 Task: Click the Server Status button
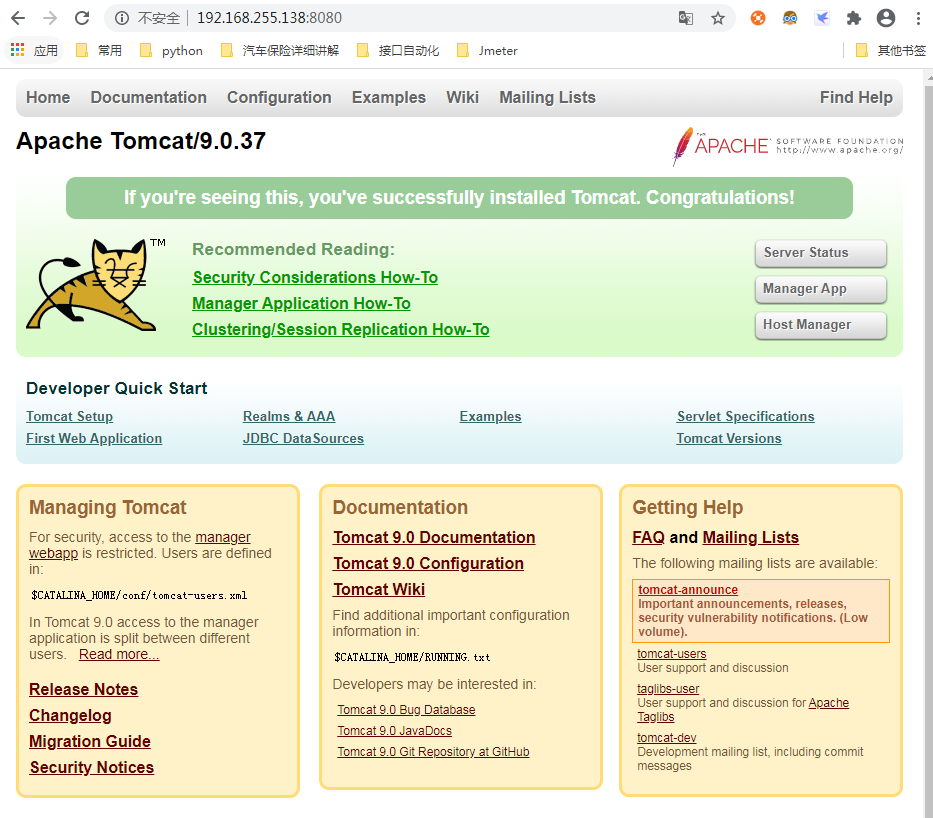click(x=821, y=253)
